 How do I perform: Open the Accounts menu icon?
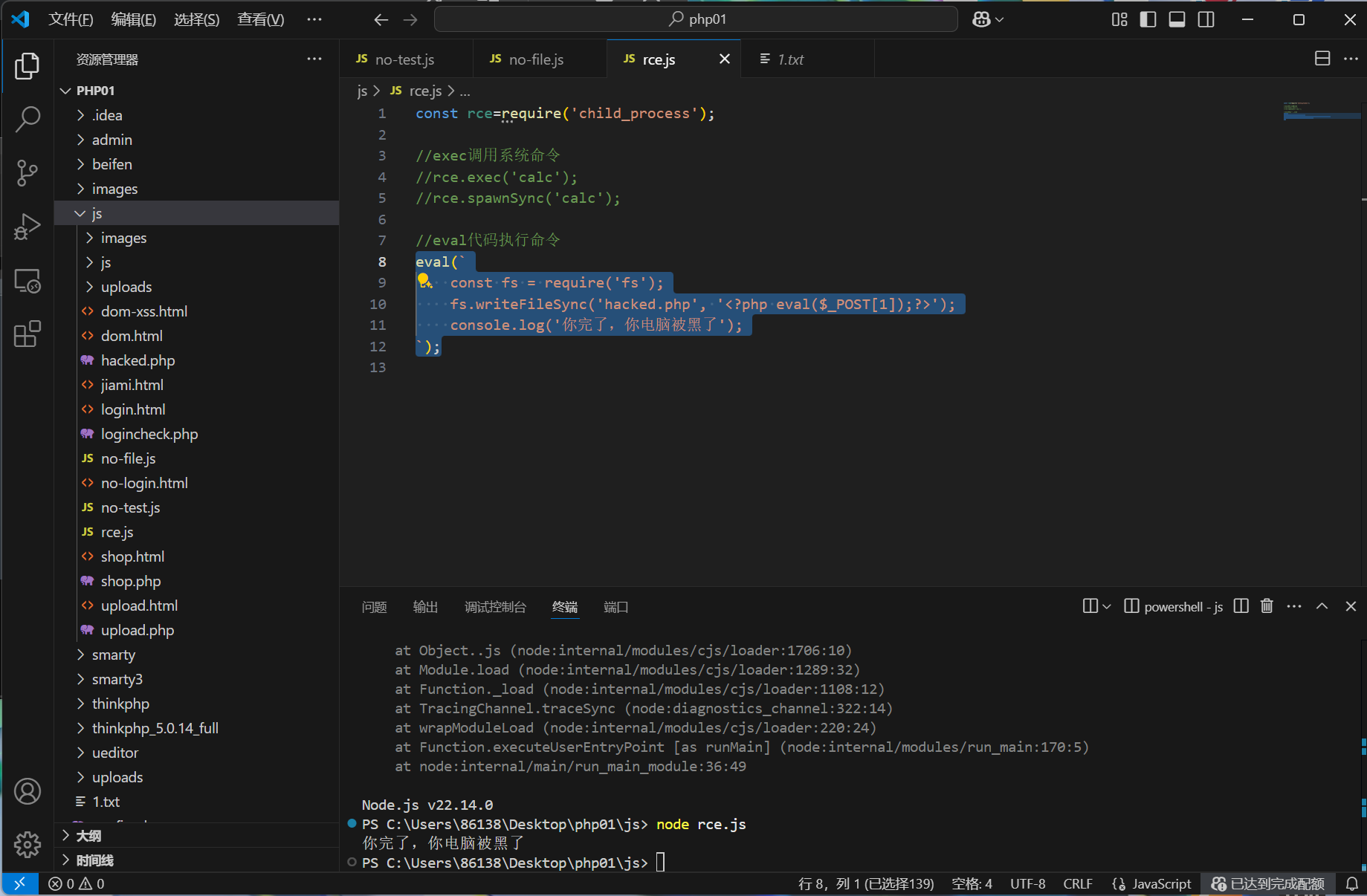28,791
